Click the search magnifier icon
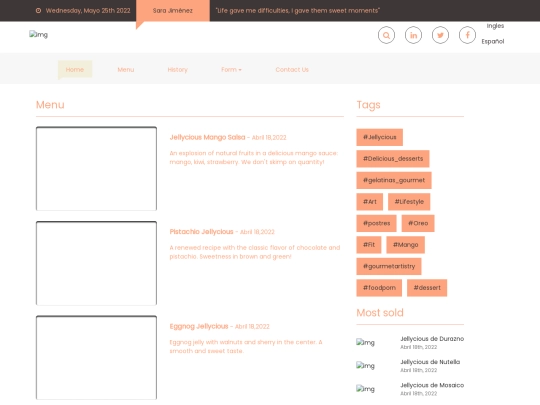Viewport: 540px width, 405px height. point(386,35)
